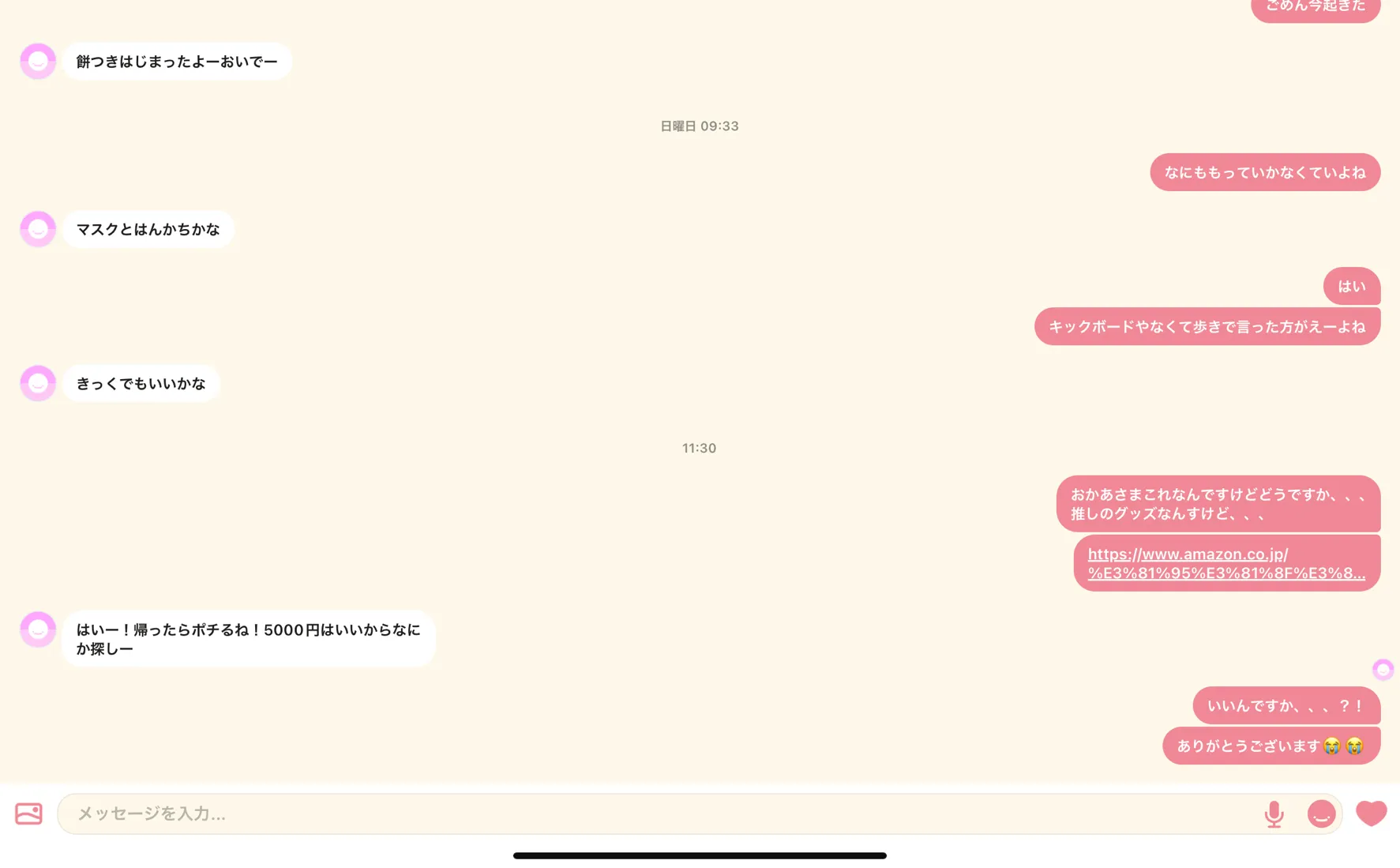Open the smiley sticker picker icon
Viewport: 1400px width, 868px height.
pos(1321,814)
